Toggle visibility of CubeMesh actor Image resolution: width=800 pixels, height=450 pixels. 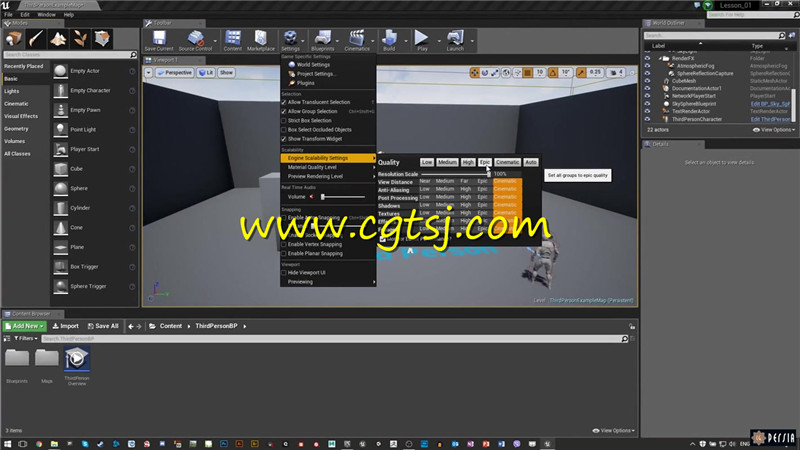(x=647, y=81)
